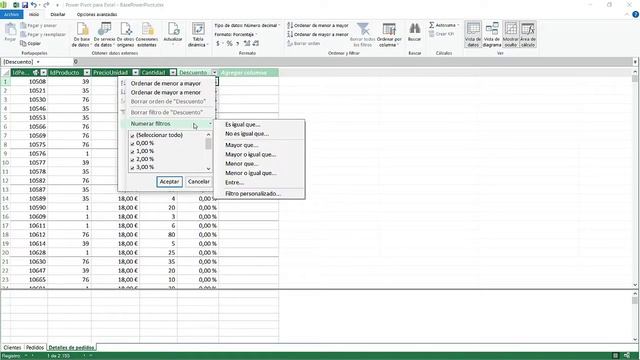Uncheck the 2,00 % filter checkbox

[x=133, y=160]
